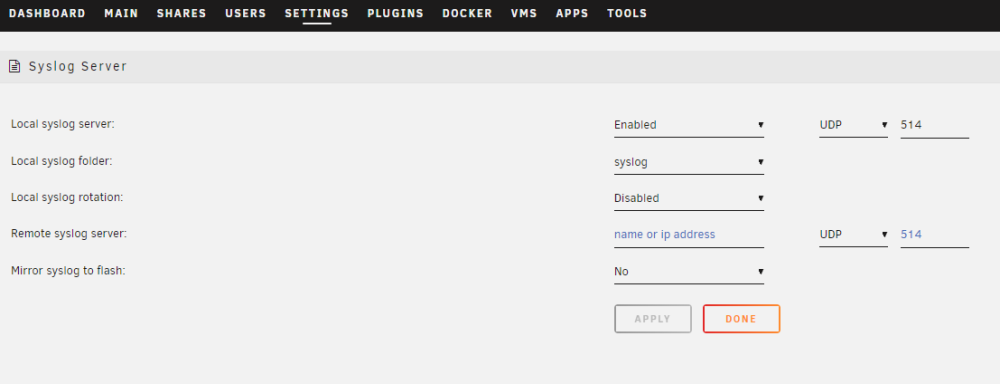Image resolution: width=1000 pixels, height=384 pixels.
Task: Open the Local syslog server Enabled dropdown
Action: click(689, 125)
